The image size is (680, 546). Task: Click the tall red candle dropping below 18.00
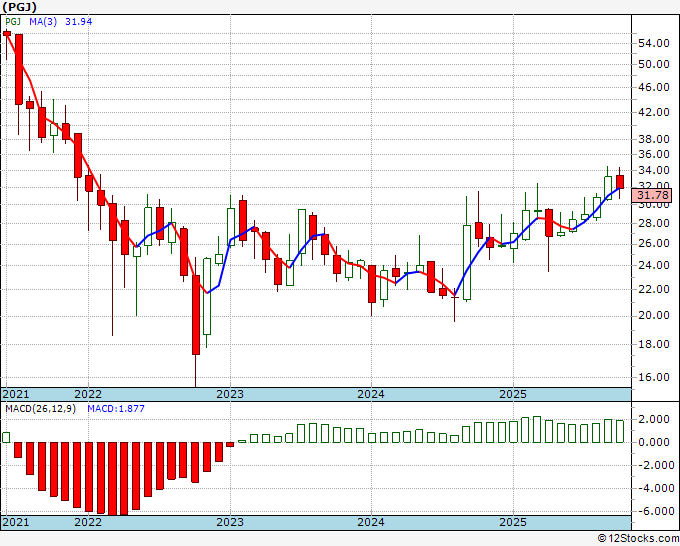click(196, 315)
